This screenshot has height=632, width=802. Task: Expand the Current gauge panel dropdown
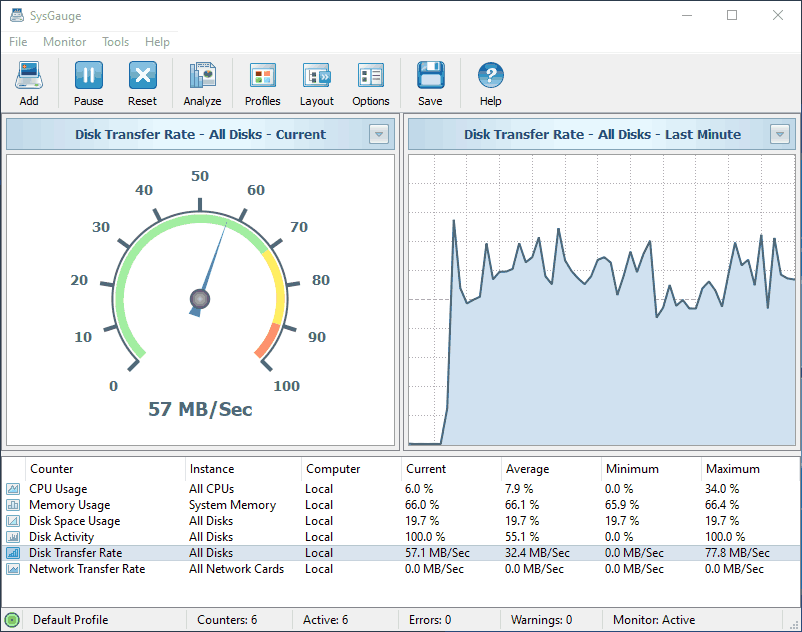[x=378, y=134]
